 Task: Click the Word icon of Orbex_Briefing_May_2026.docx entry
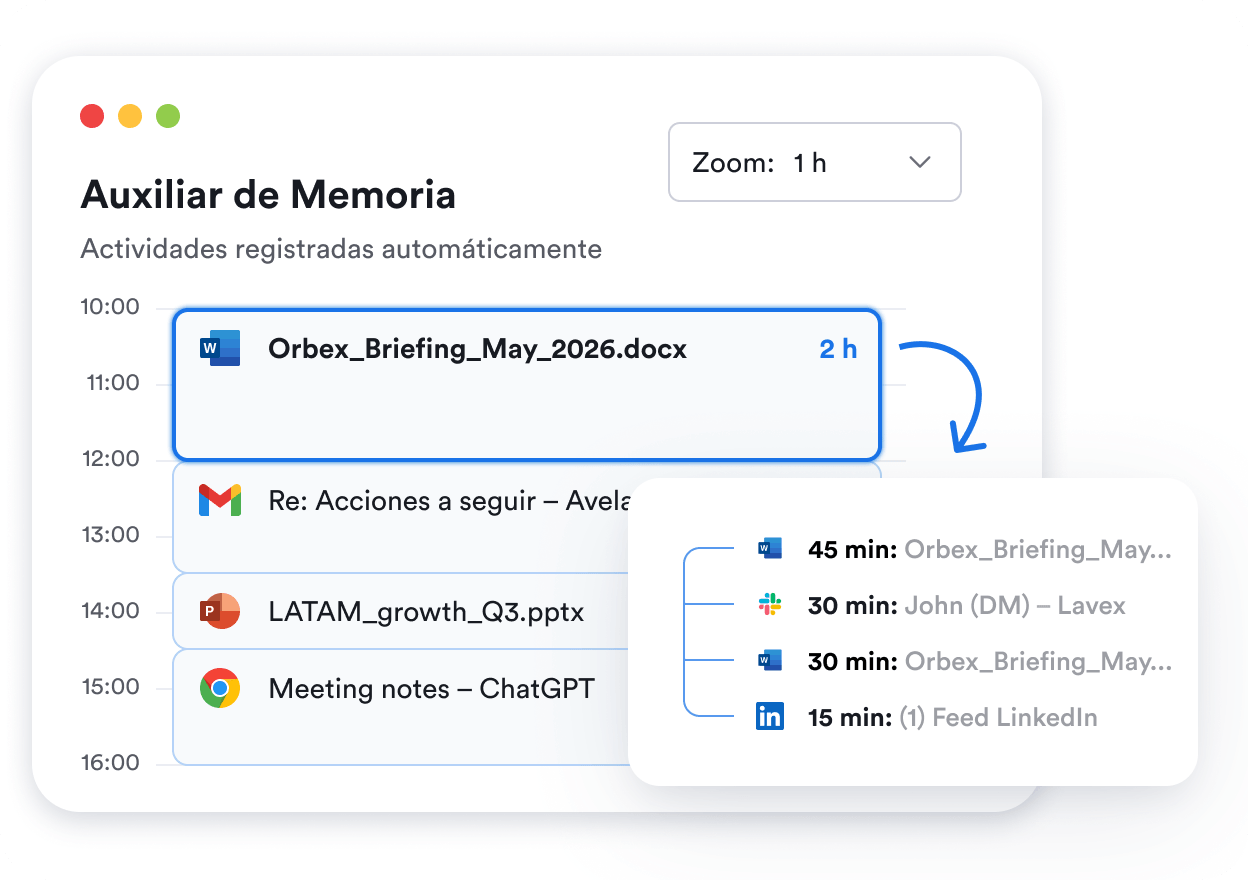[220, 348]
